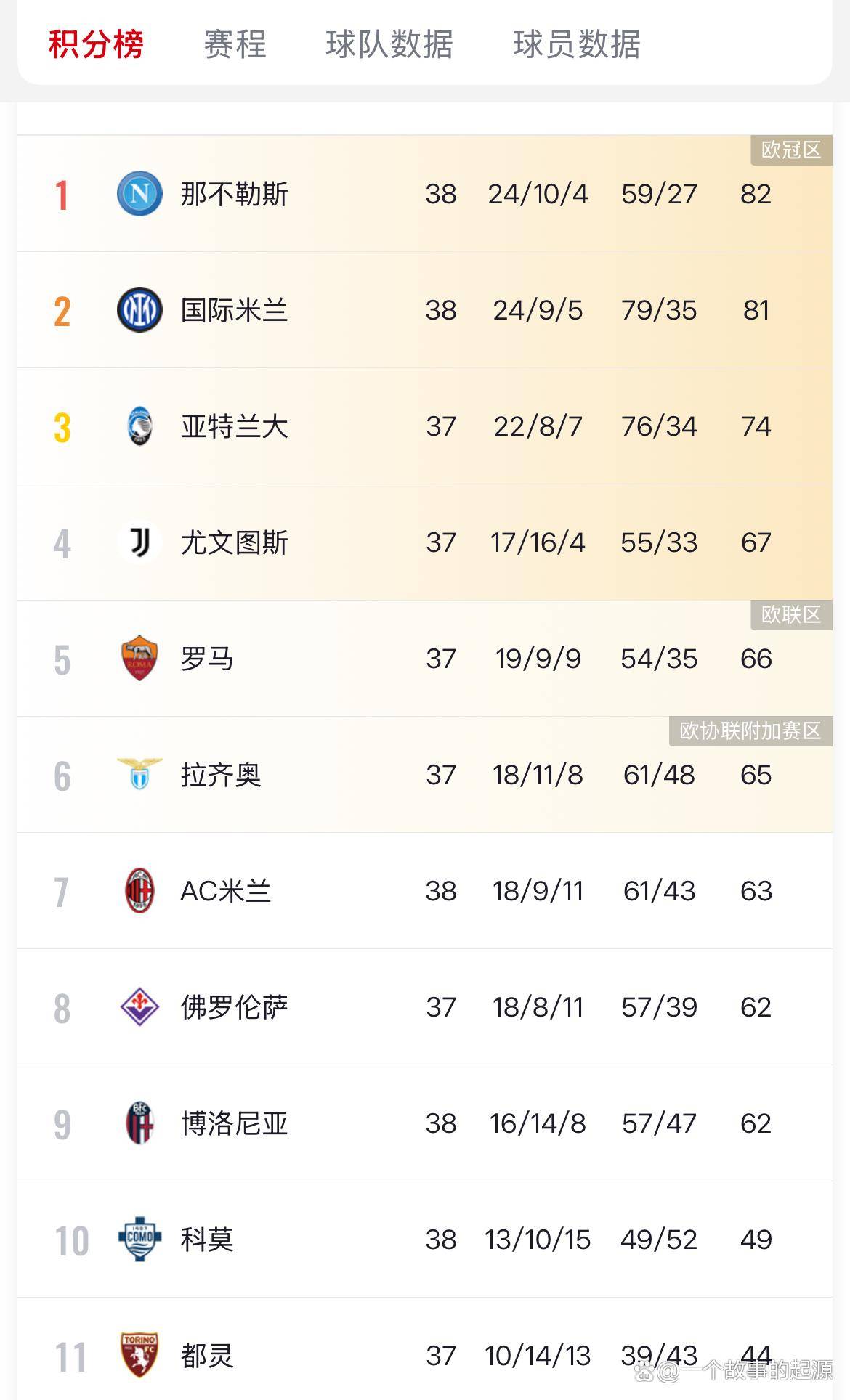
Task: Open the 球队数据 tab
Action: click(x=389, y=44)
